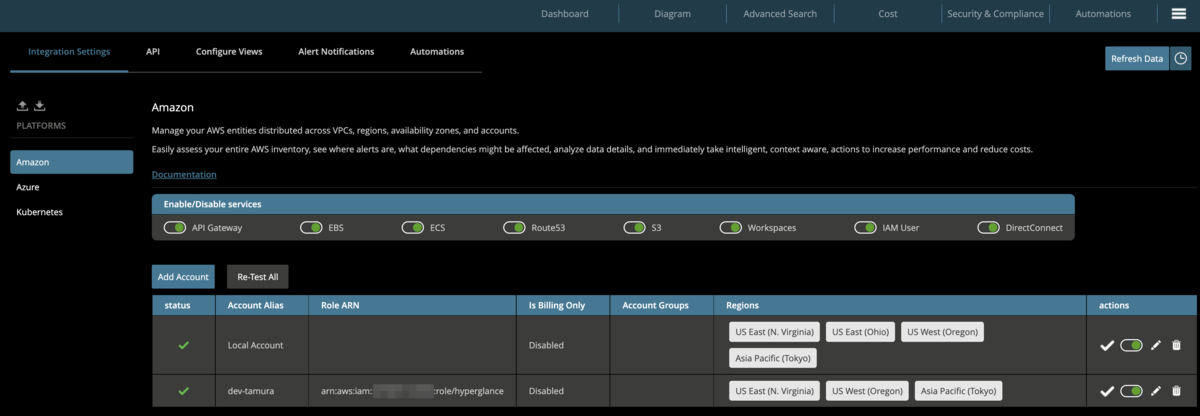Click the Regions column header
1200x416 pixels.
coord(900,305)
